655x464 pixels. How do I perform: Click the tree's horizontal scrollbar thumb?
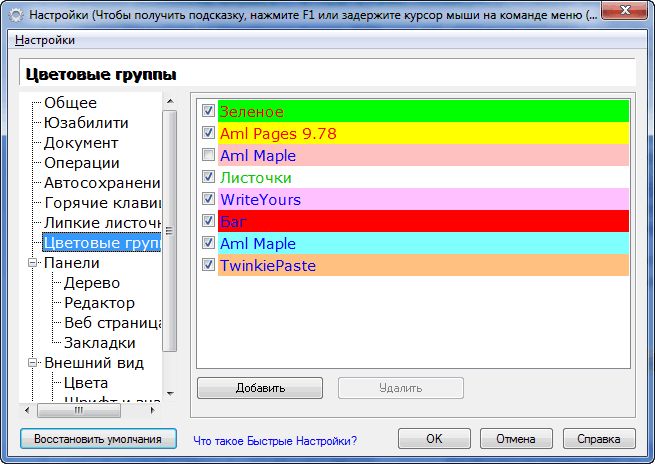(x=79, y=411)
